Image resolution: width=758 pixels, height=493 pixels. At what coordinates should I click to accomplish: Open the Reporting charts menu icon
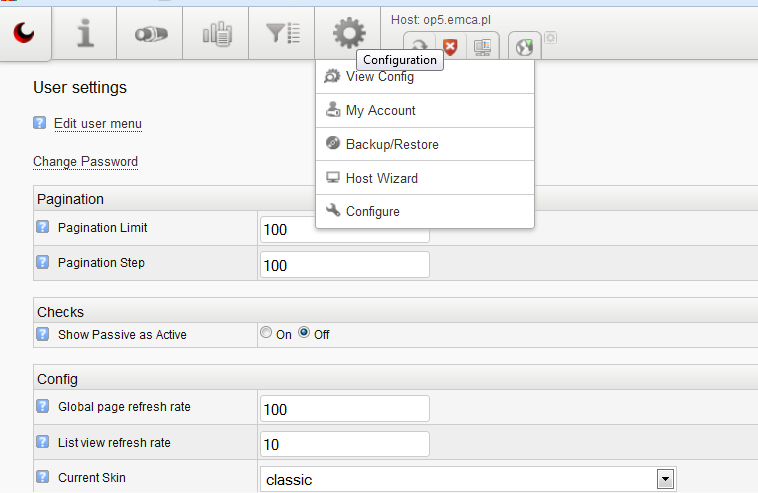tap(217, 33)
